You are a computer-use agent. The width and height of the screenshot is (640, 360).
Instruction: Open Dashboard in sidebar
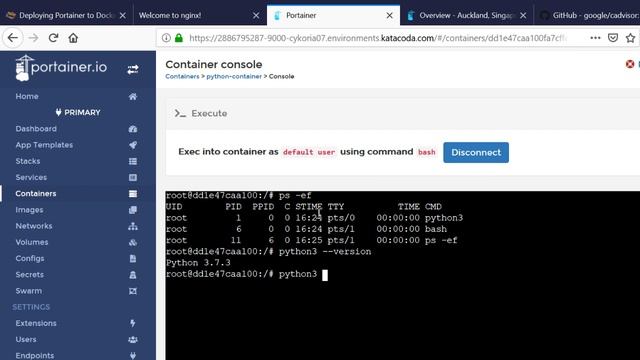pyautogui.click(x=36, y=129)
